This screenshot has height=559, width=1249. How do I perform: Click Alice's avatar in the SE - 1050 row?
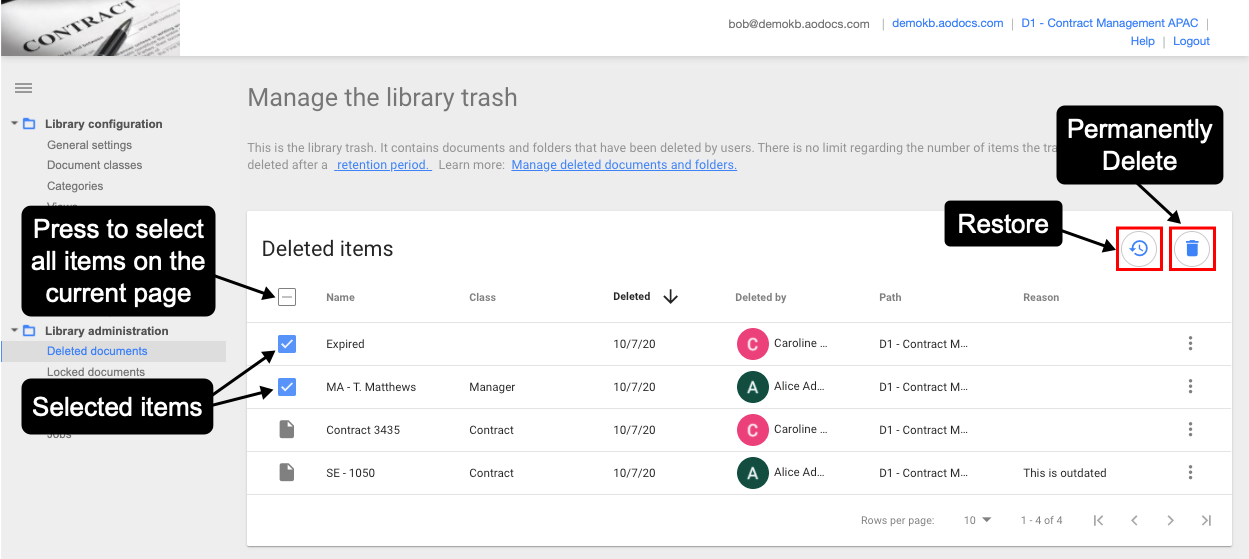point(752,473)
